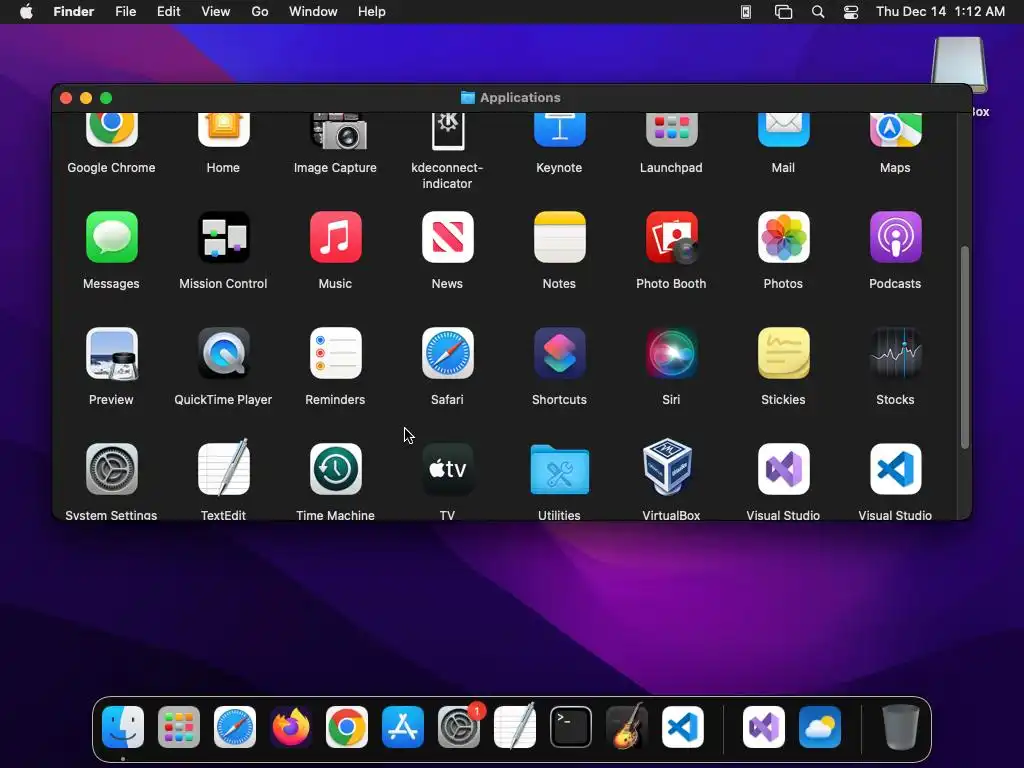
Task: Select the News app icon
Action: (447, 237)
